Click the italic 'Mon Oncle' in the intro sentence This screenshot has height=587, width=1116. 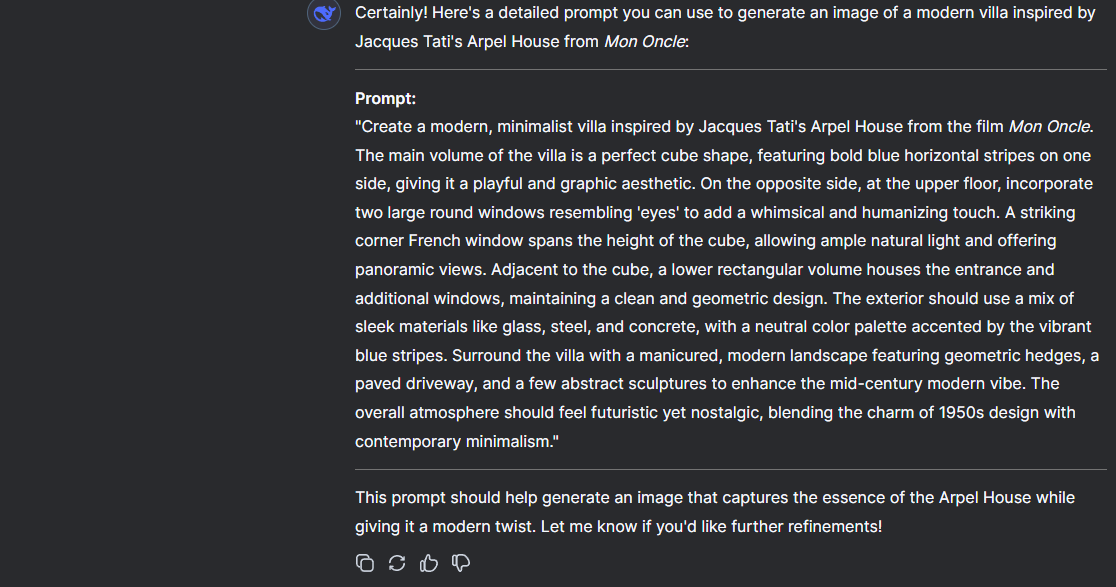point(644,42)
